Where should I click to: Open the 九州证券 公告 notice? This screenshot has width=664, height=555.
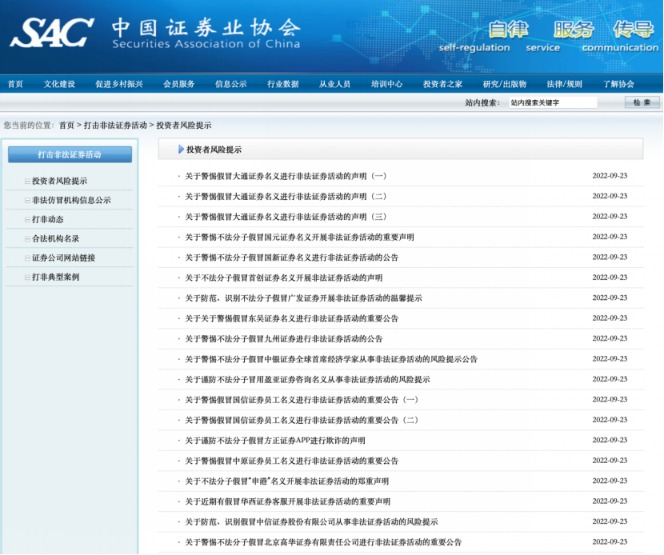pyautogui.click(x=284, y=339)
